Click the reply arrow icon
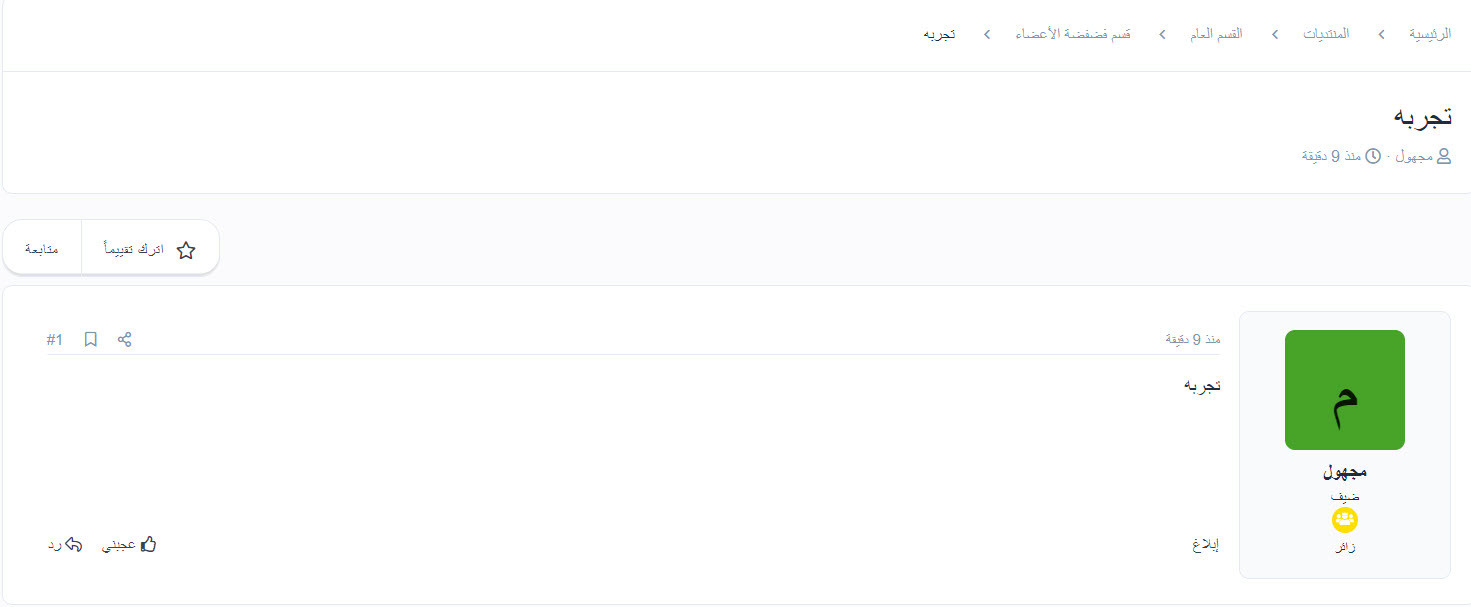Viewport: 1471px width, 607px height. pyautogui.click(x=73, y=545)
